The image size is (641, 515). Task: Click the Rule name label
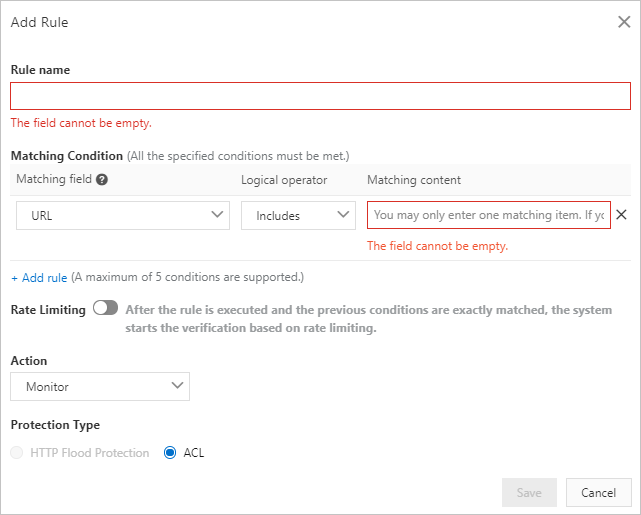click(40, 69)
